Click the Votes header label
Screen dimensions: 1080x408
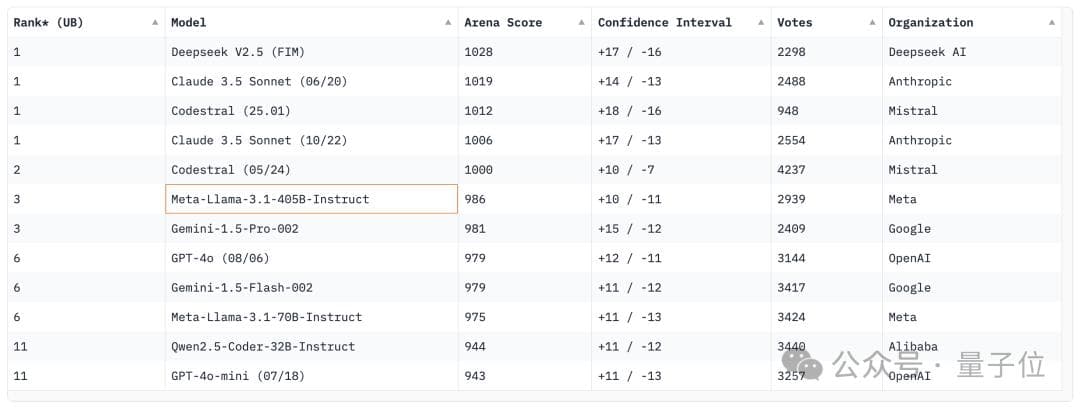[x=795, y=22]
